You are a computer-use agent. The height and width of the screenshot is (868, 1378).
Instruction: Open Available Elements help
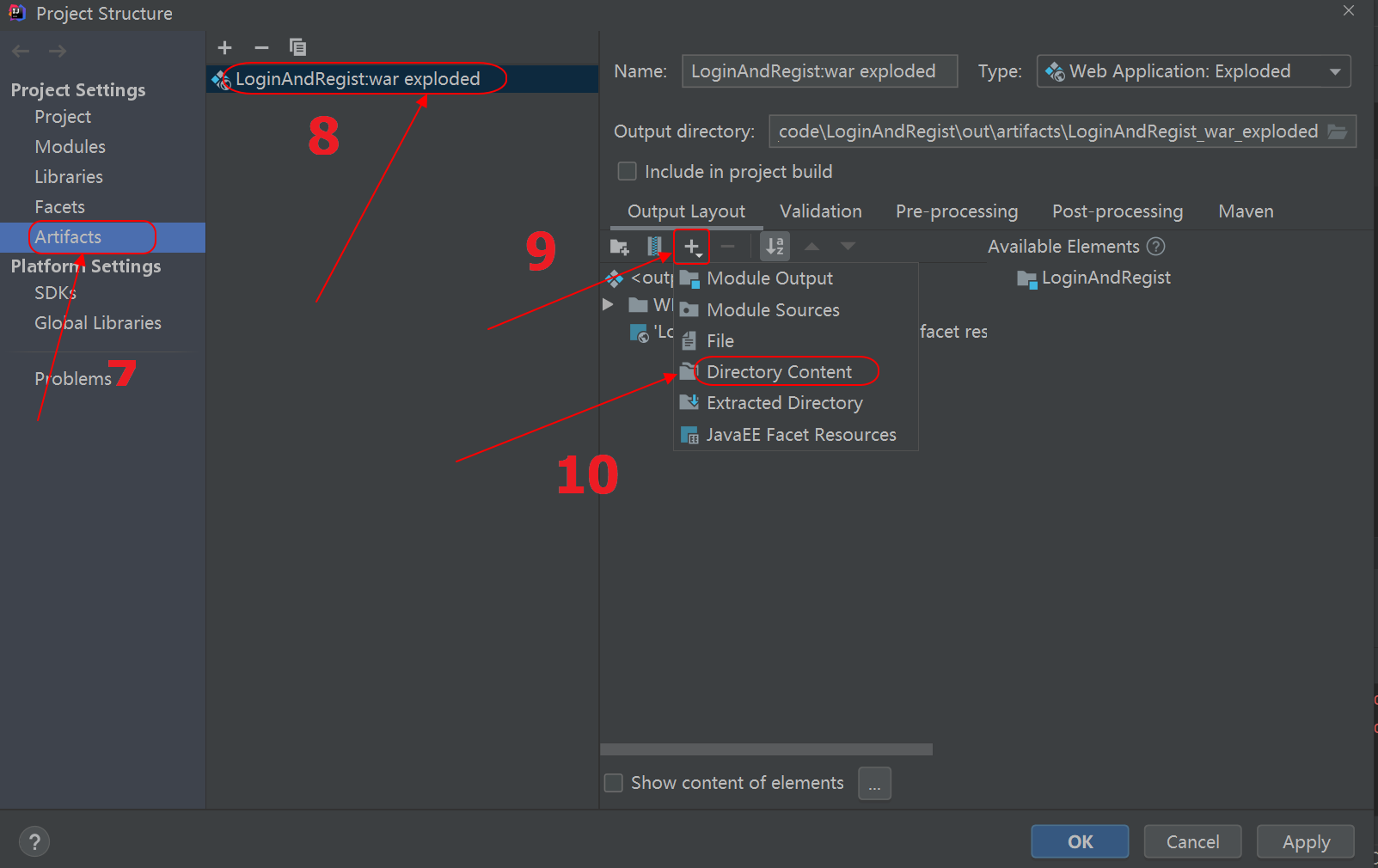click(1155, 246)
